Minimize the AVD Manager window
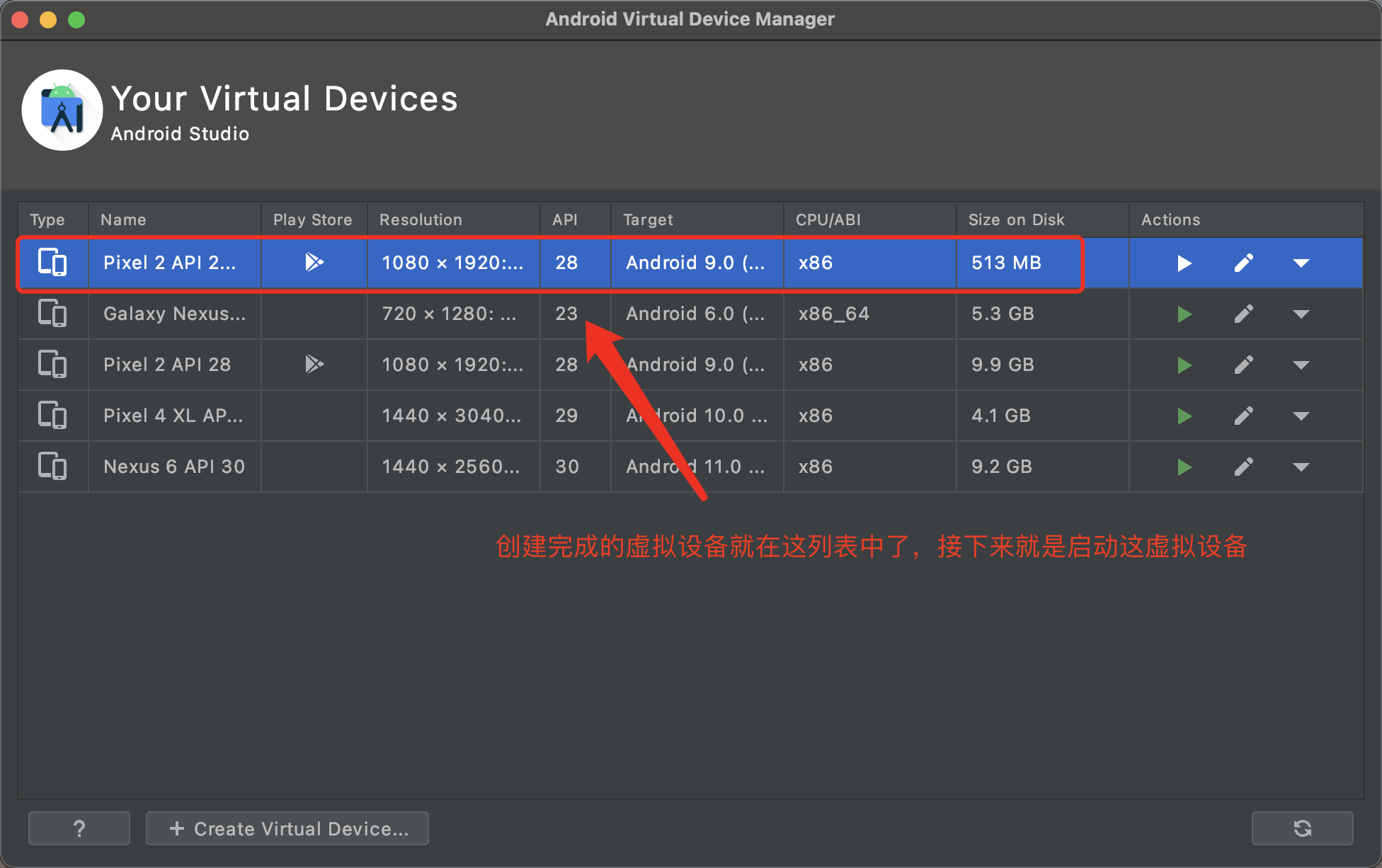Viewport: 1382px width, 868px height. click(x=48, y=20)
